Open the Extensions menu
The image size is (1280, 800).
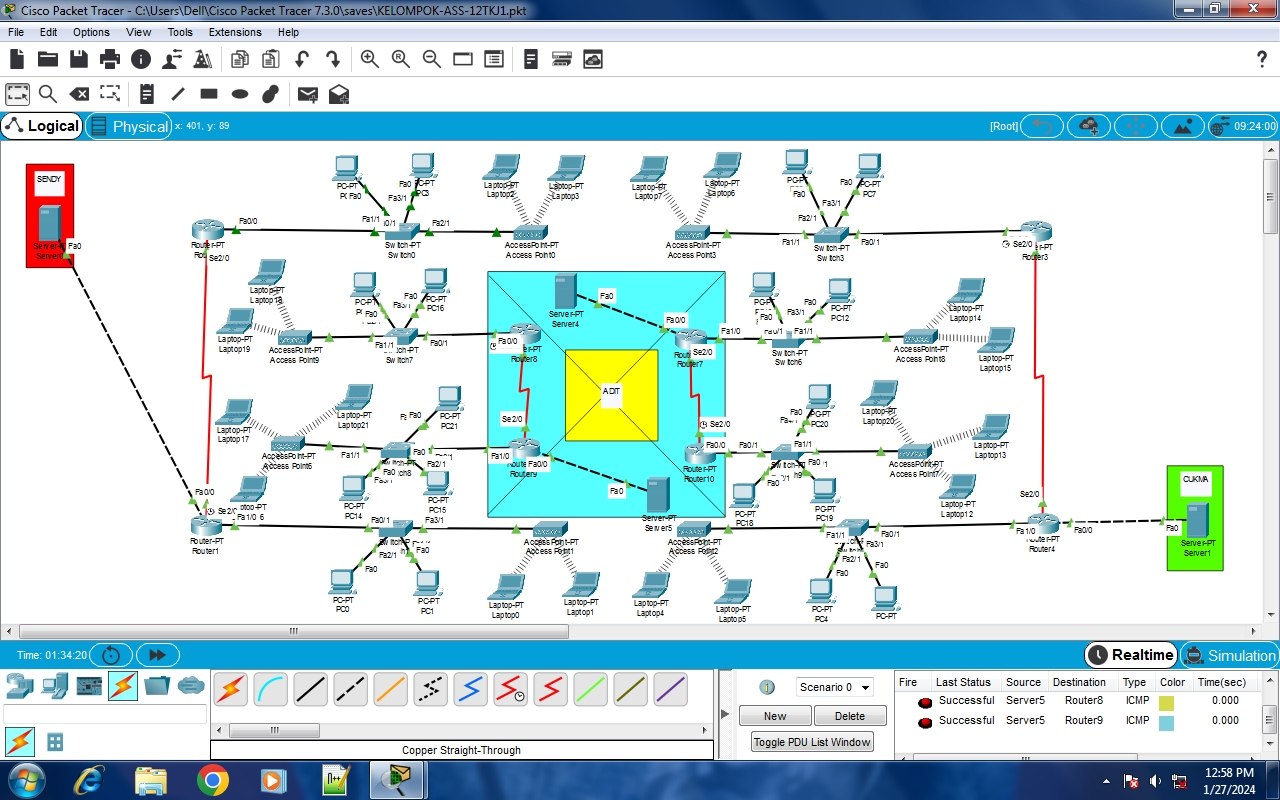pos(235,32)
